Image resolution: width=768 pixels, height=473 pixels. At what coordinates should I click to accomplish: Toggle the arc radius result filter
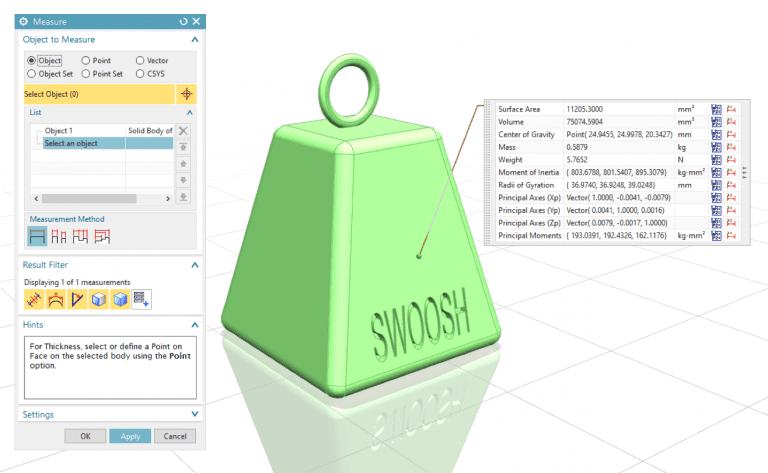[x=56, y=299]
